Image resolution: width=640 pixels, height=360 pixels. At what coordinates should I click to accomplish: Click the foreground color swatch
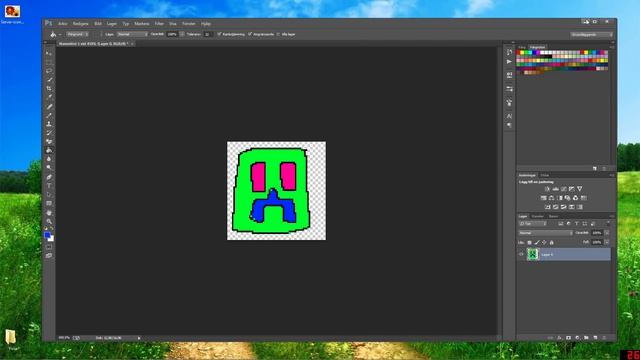pyautogui.click(x=47, y=235)
